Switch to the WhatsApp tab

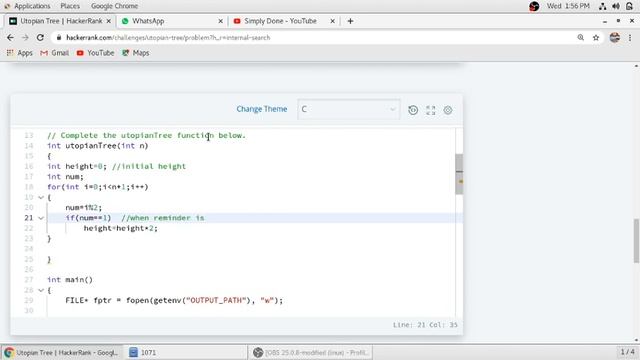tap(171, 21)
